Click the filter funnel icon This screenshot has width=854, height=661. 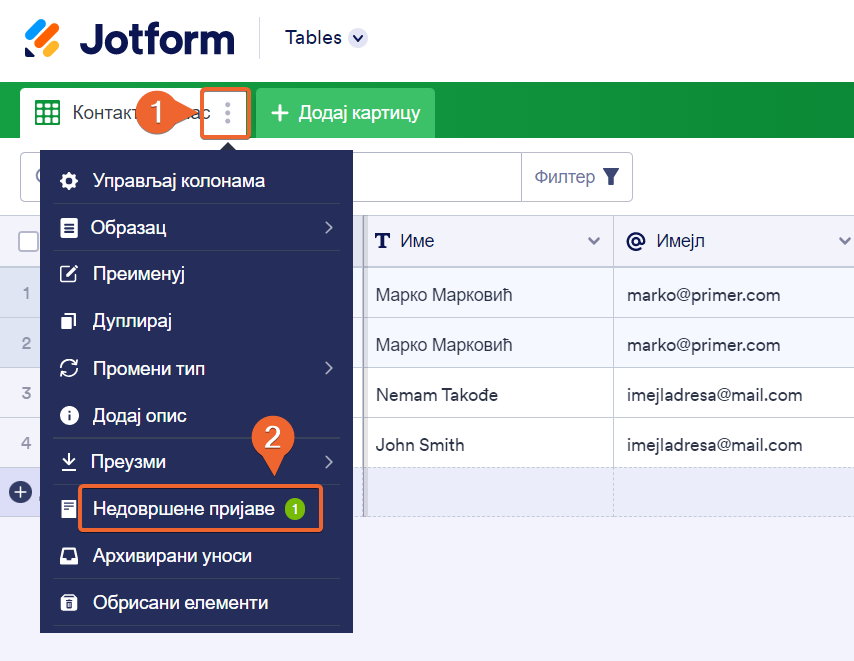tap(610, 177)
